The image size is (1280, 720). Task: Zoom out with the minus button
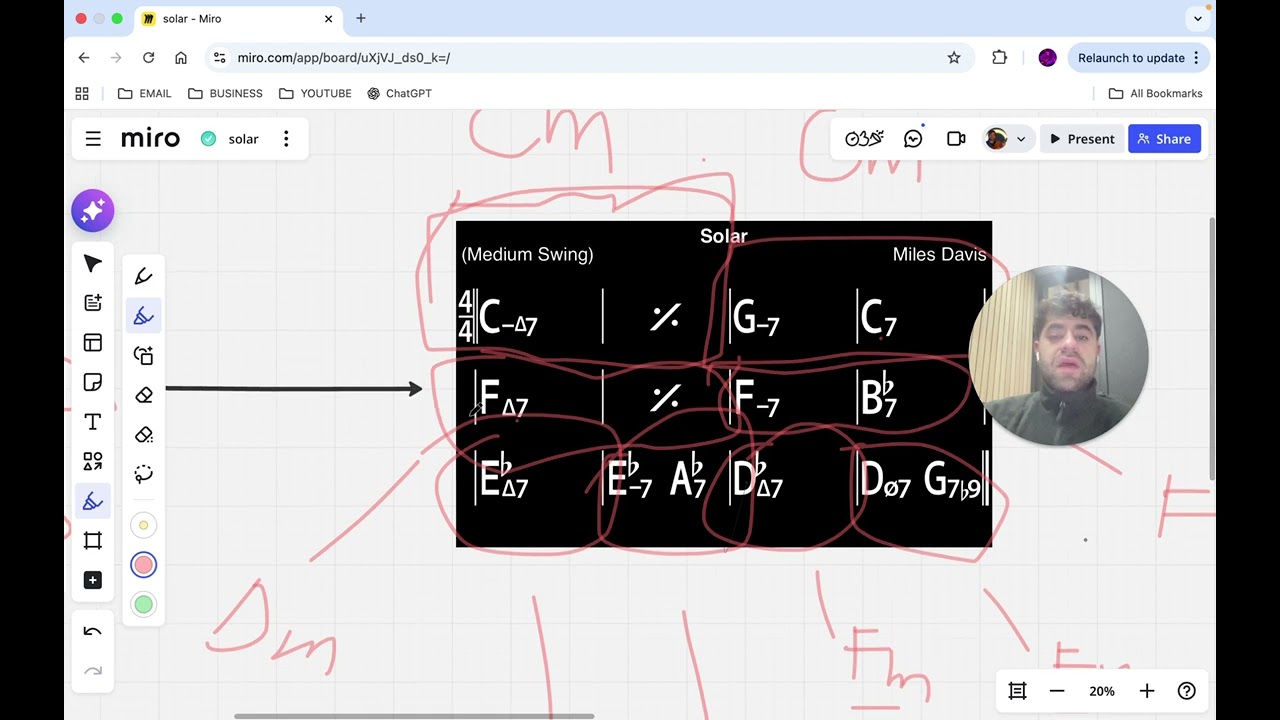(1057, 691)
